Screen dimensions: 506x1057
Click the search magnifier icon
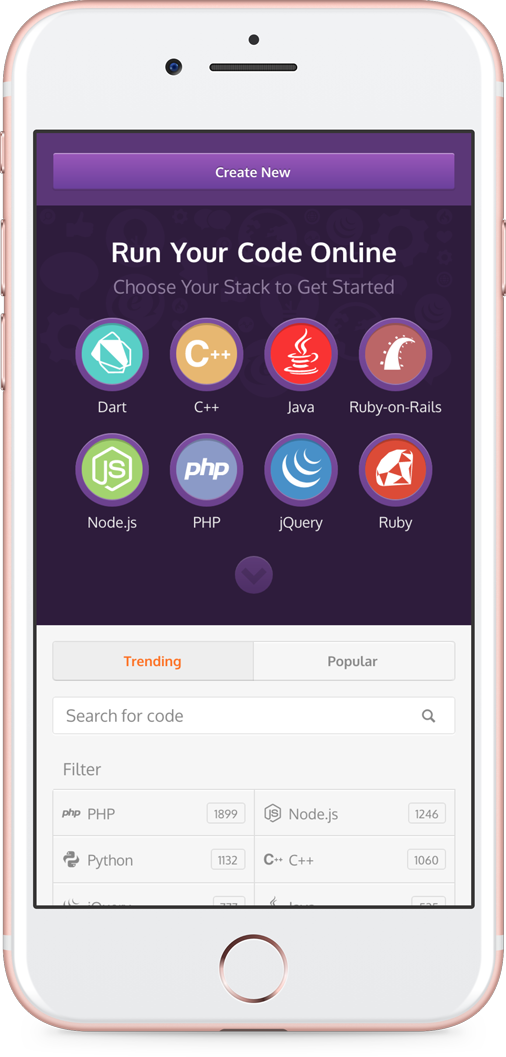(429, 716)
